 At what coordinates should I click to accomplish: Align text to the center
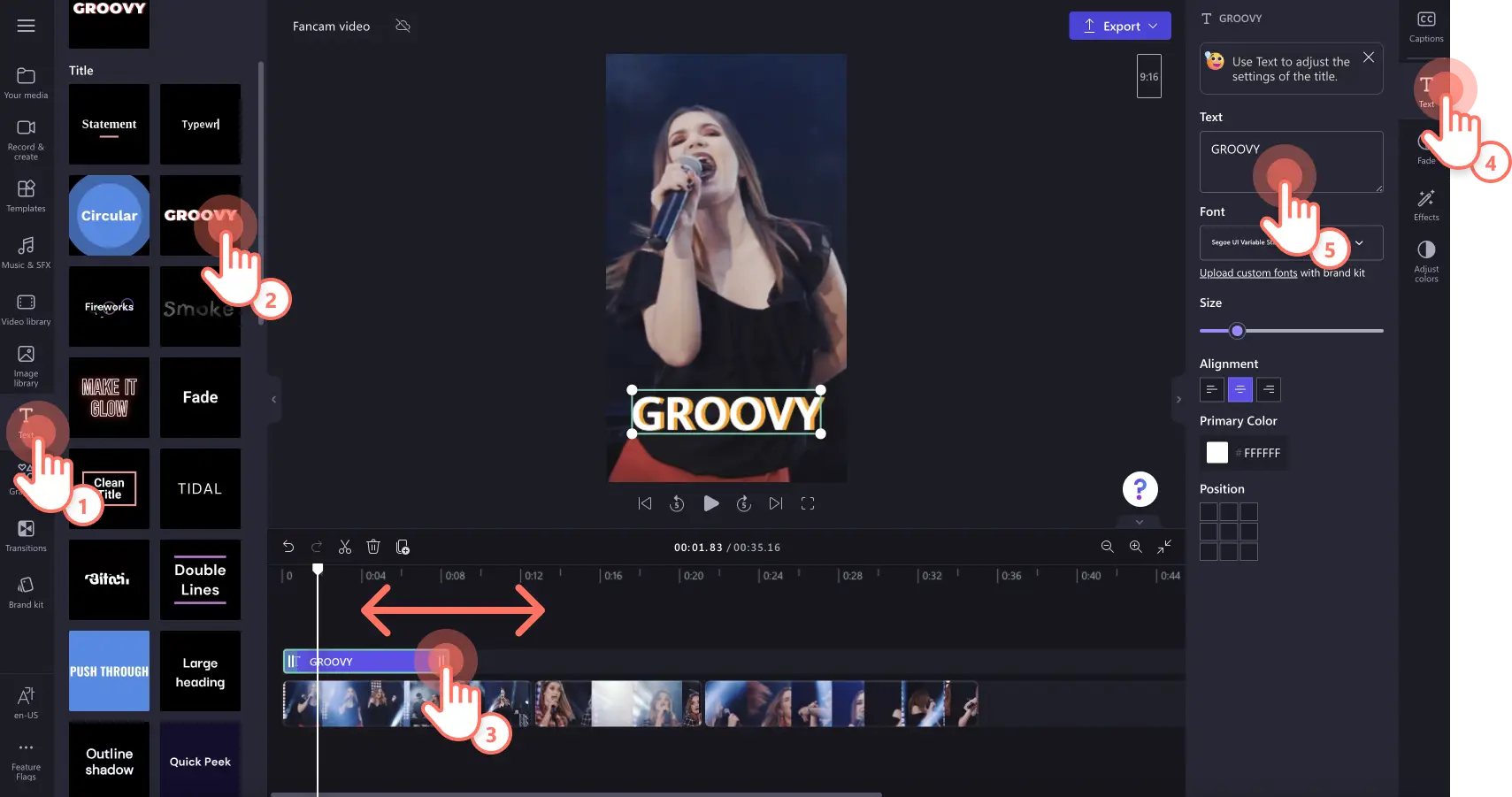coord(1240,389)
